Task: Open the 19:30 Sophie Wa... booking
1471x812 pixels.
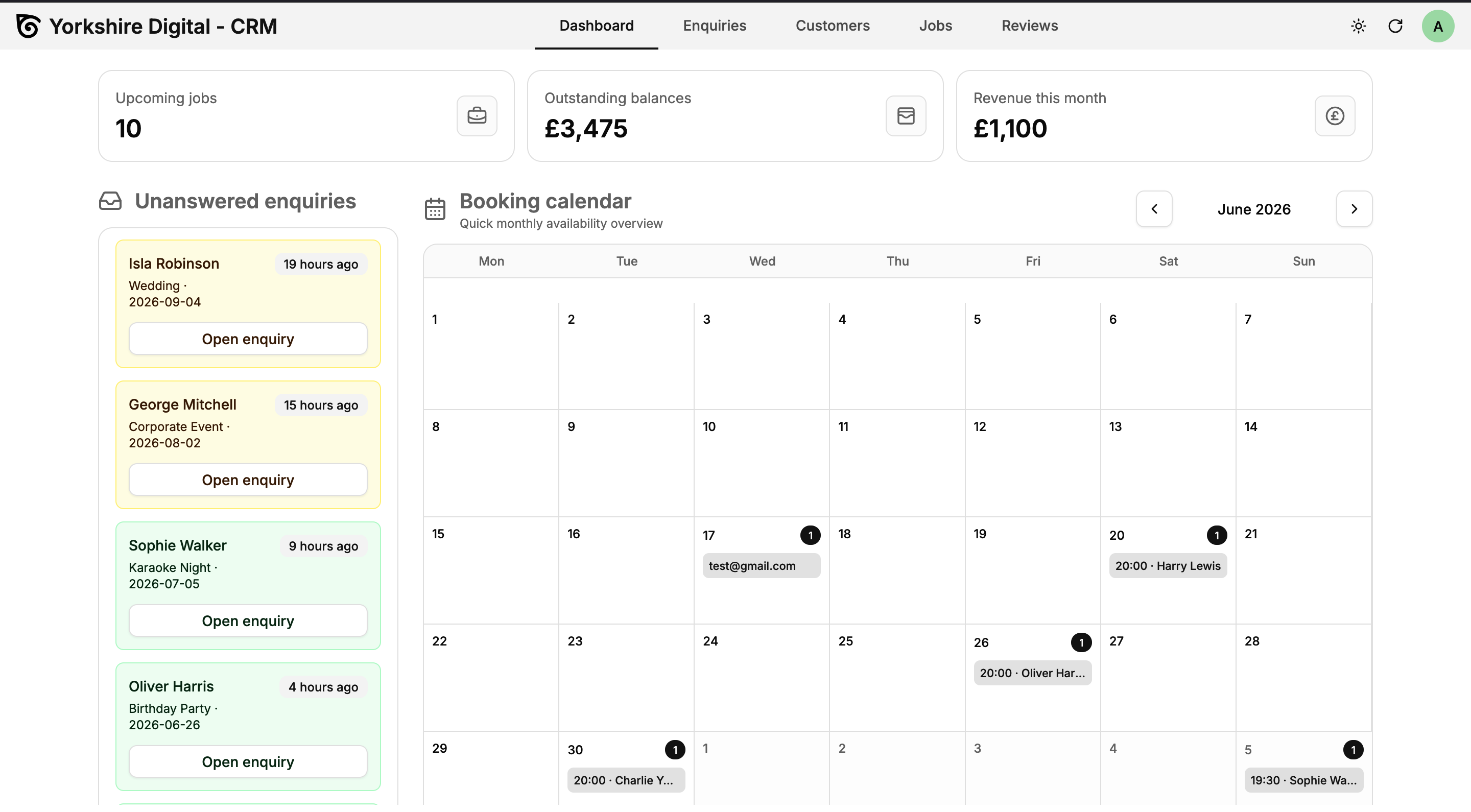Action: point(1303,781)
